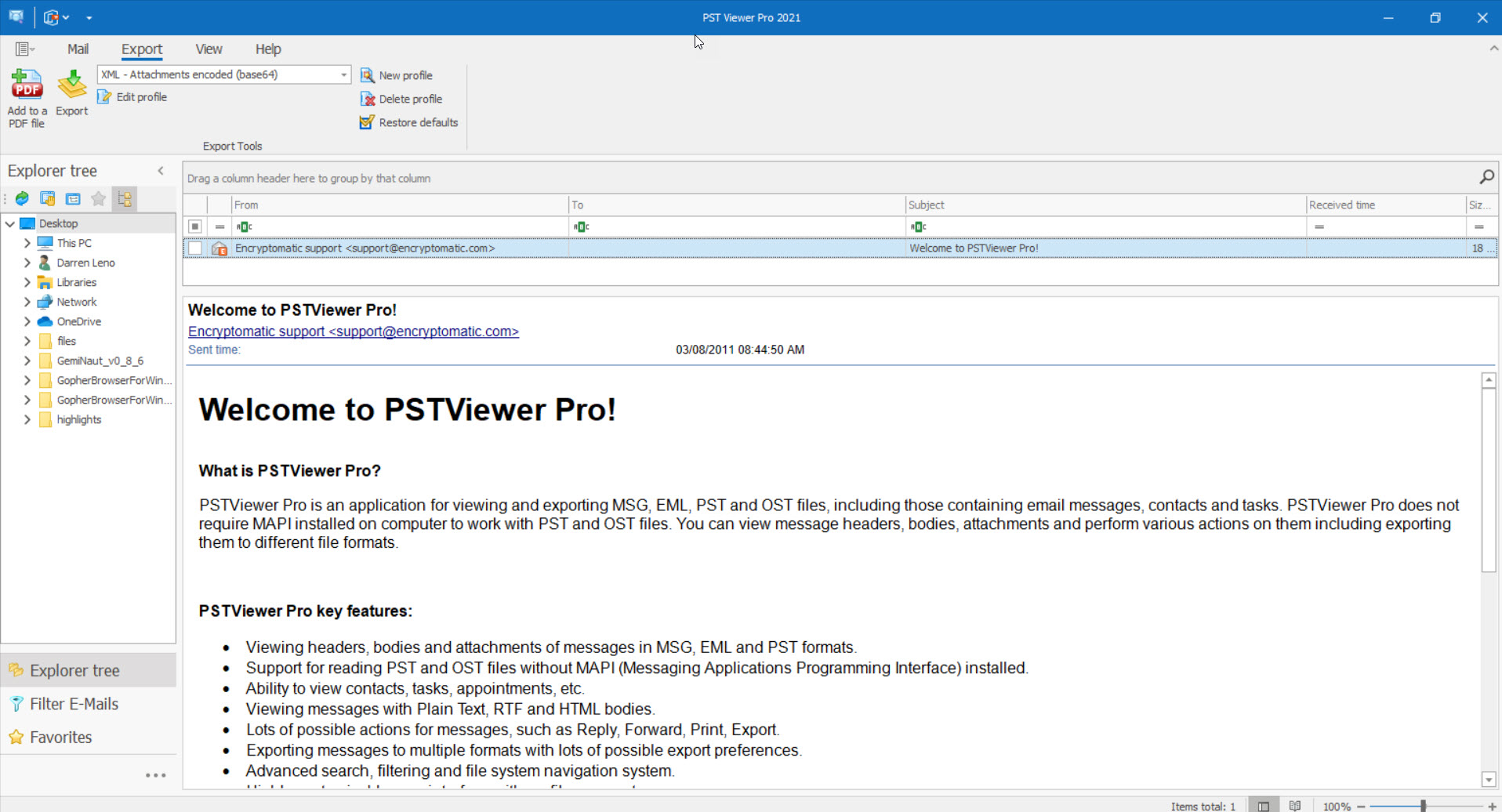Check the Encryptomatic support message checkbox
The width and height of the screenshot is (1502, 812).
[x=195, y=248]
